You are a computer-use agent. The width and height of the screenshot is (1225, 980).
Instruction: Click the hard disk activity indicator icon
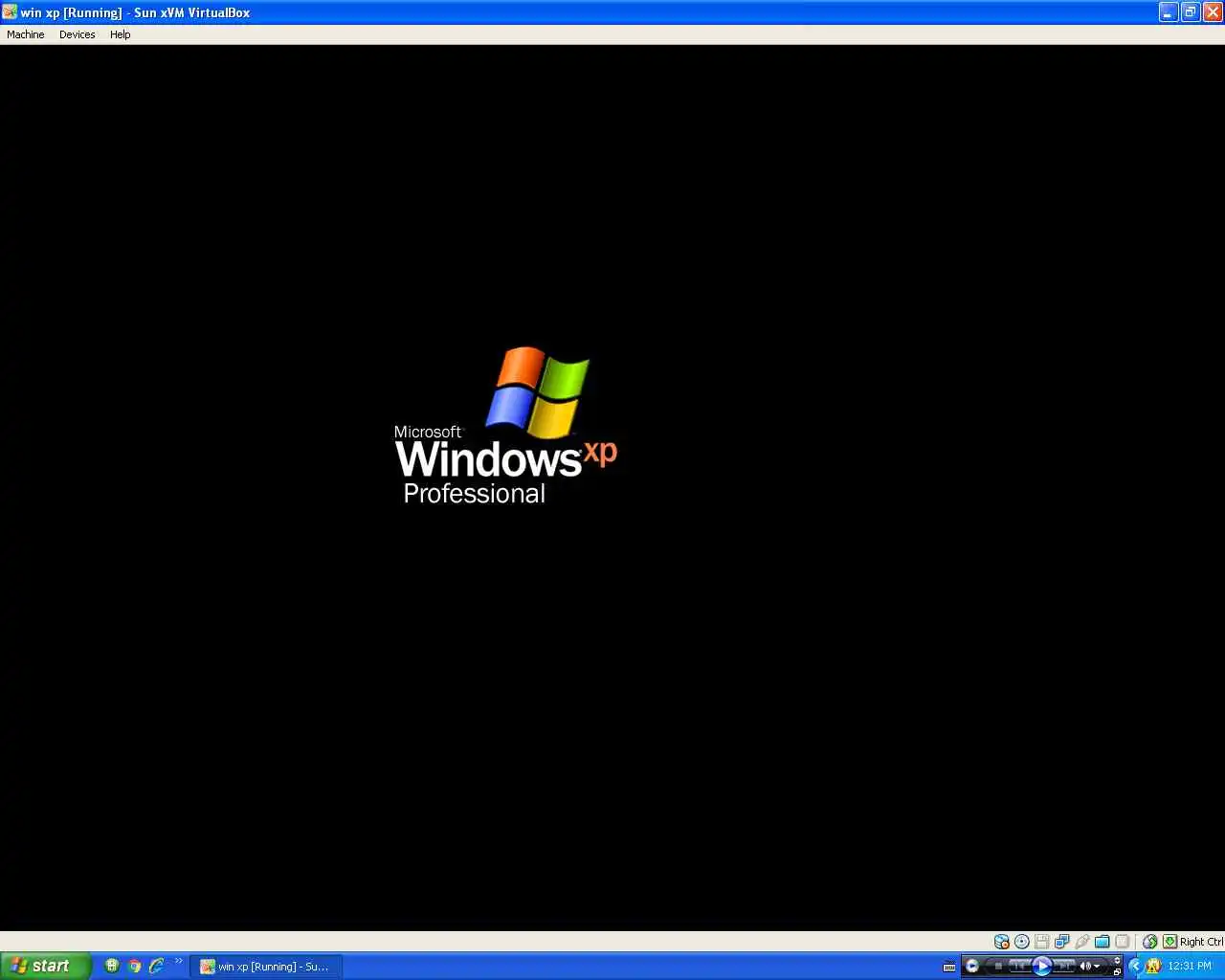1001,942
